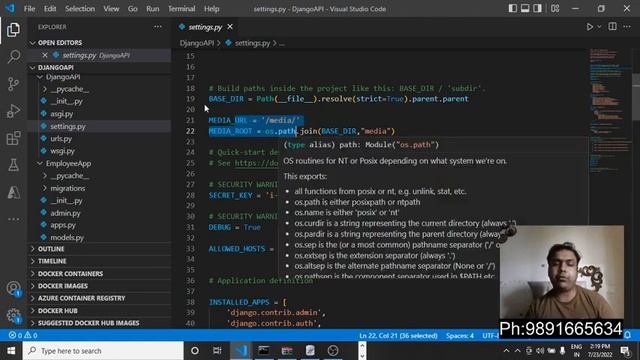
Task: Open run options dropdown arrow
Action: pos(599,27)
